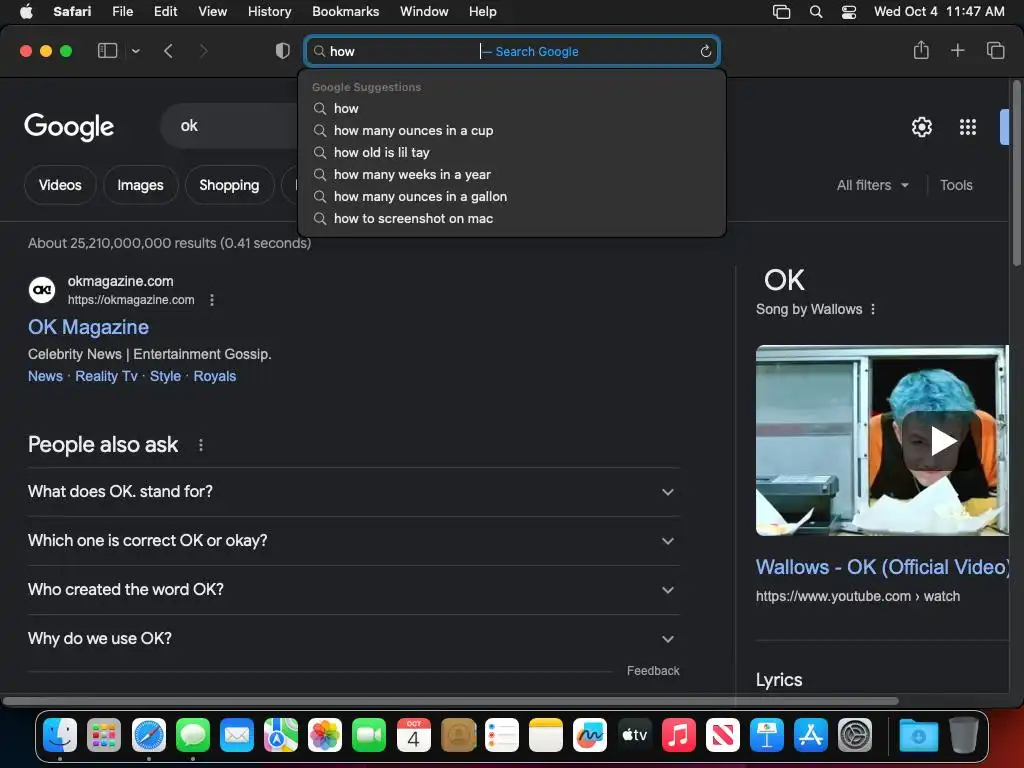Open search Tools

tap(956, 185)
